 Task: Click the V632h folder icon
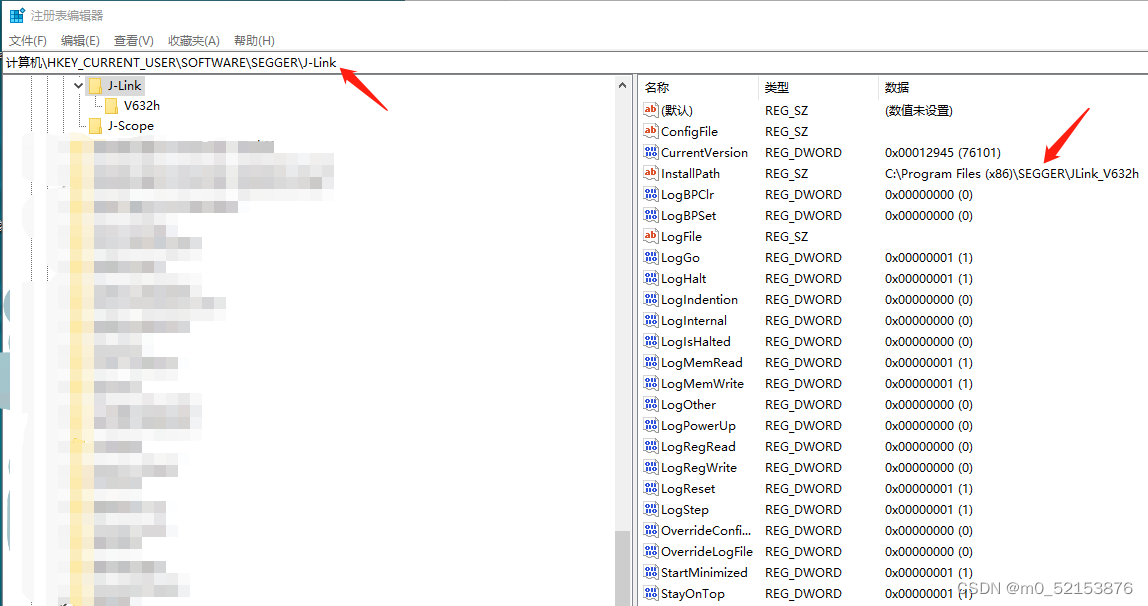coord(111,106)
